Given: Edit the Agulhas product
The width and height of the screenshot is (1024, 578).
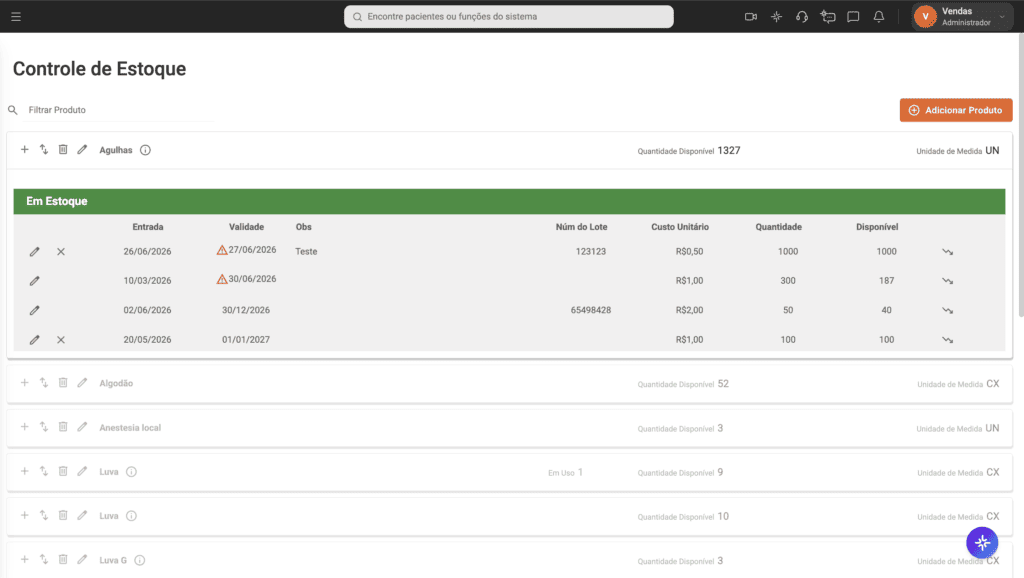Looking at the screenshot, I should coord(82,150).
